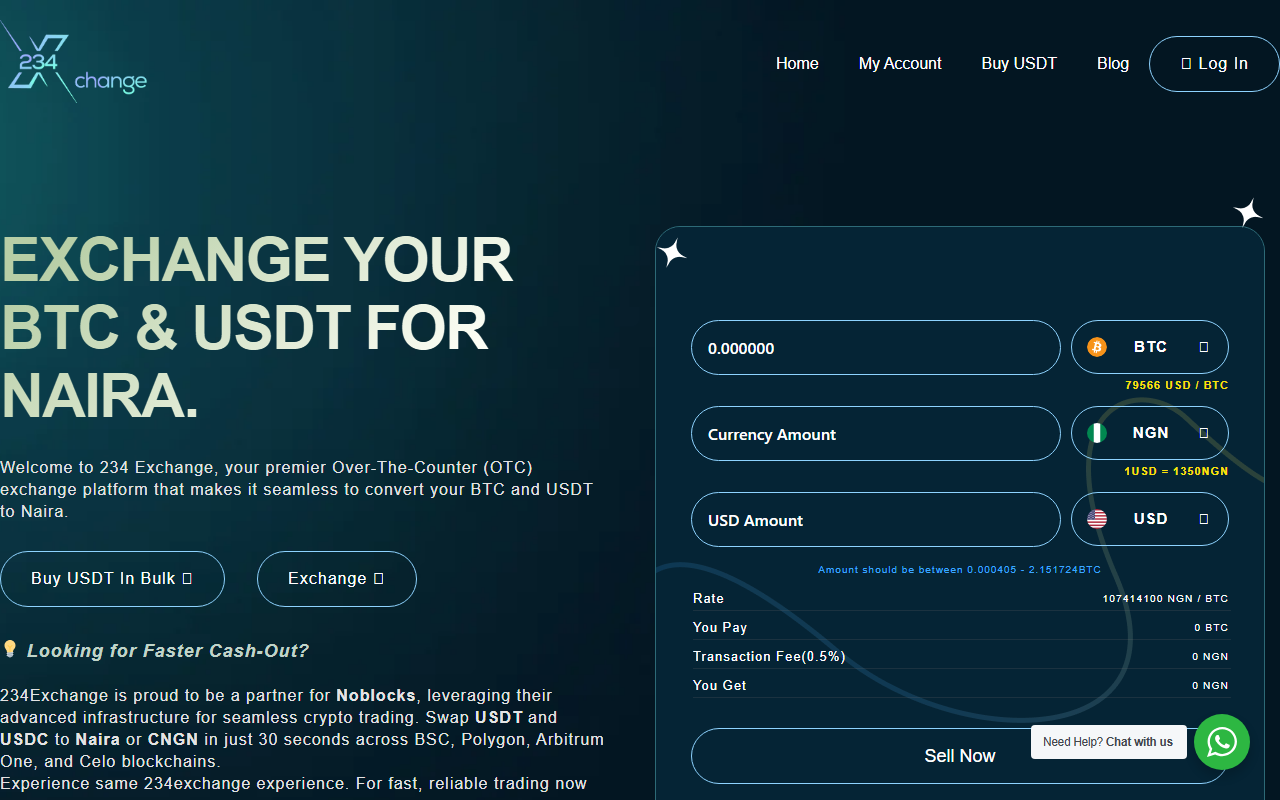Image resolution: width=1280 pixels, height=800 pixels.
Task: Click the amount range hint text
Action: 959,570
